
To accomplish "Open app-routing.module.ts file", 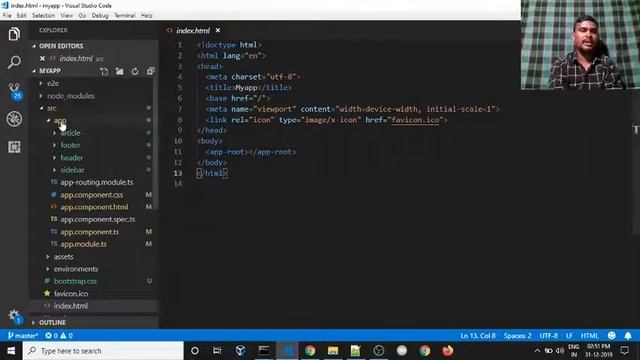I will 96,182.
